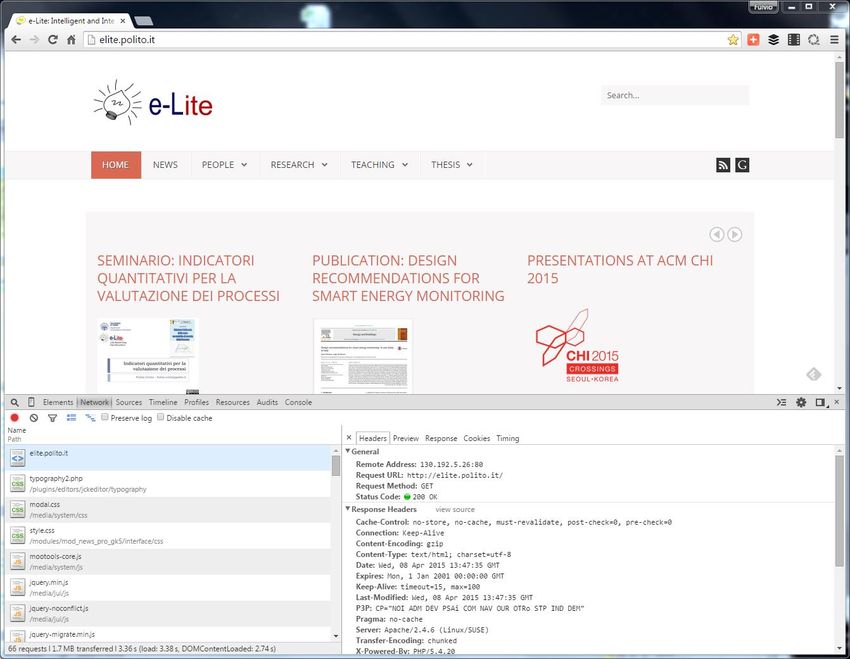Open DevTools settings gear

point(801,402)
